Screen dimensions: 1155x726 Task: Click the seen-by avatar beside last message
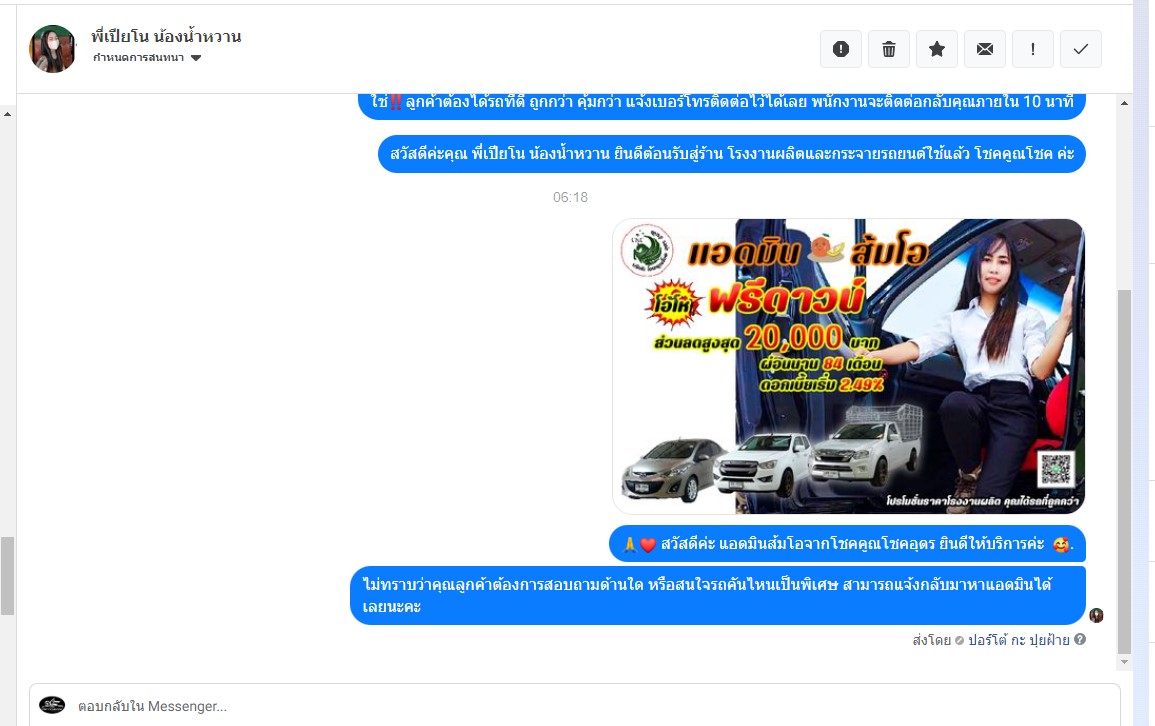coord(1096,616)
